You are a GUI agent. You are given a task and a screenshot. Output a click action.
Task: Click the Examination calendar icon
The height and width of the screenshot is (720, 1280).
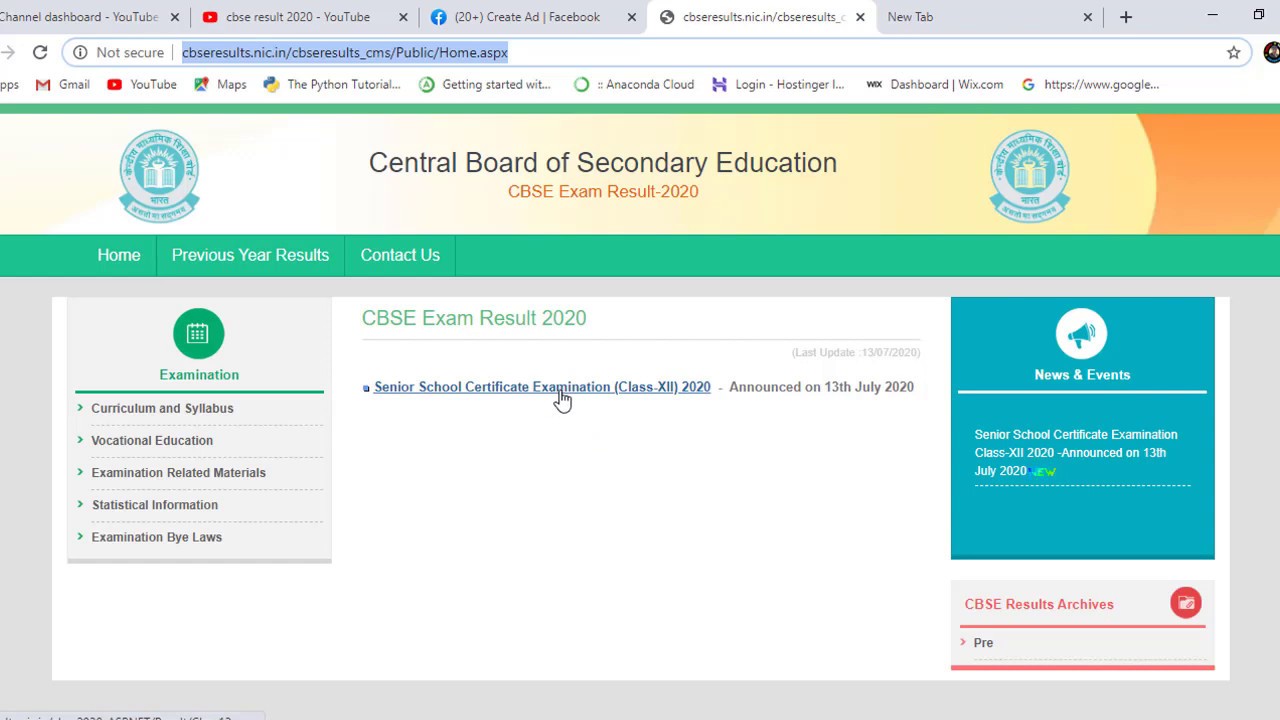[198, 333]
